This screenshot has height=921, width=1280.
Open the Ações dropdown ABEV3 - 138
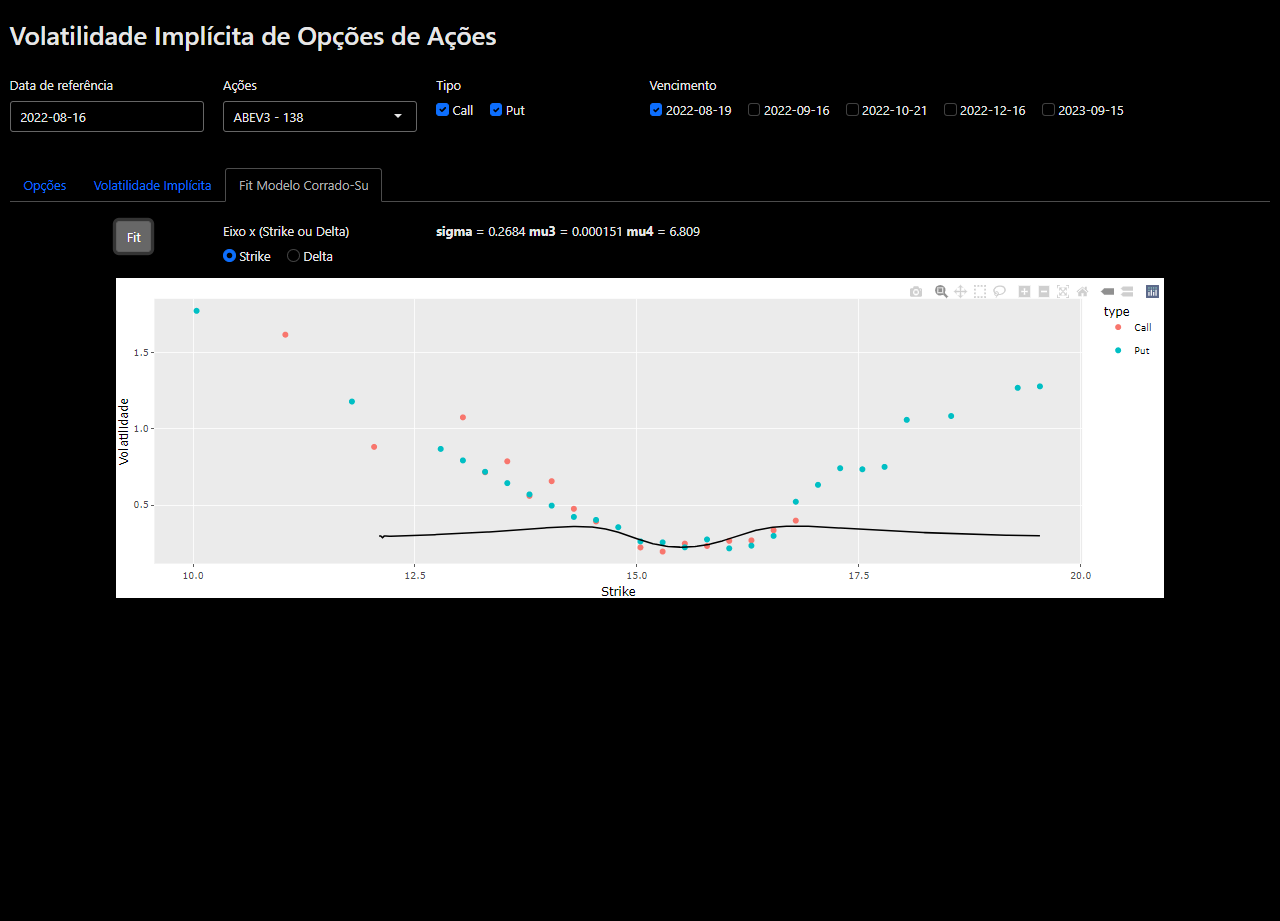(x=320, y=117)
